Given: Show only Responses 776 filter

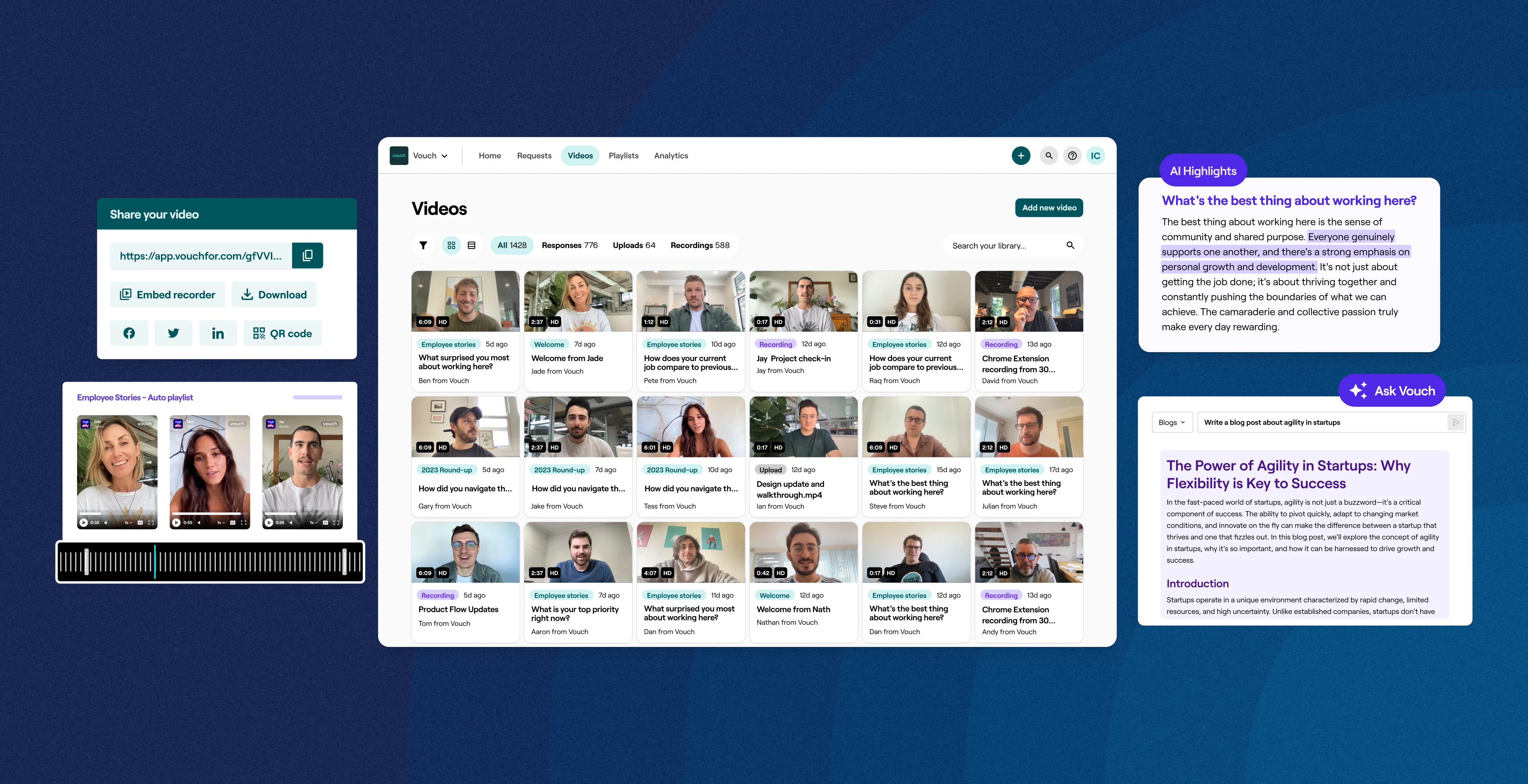Looking at the screenshot, I should point(569,245).
